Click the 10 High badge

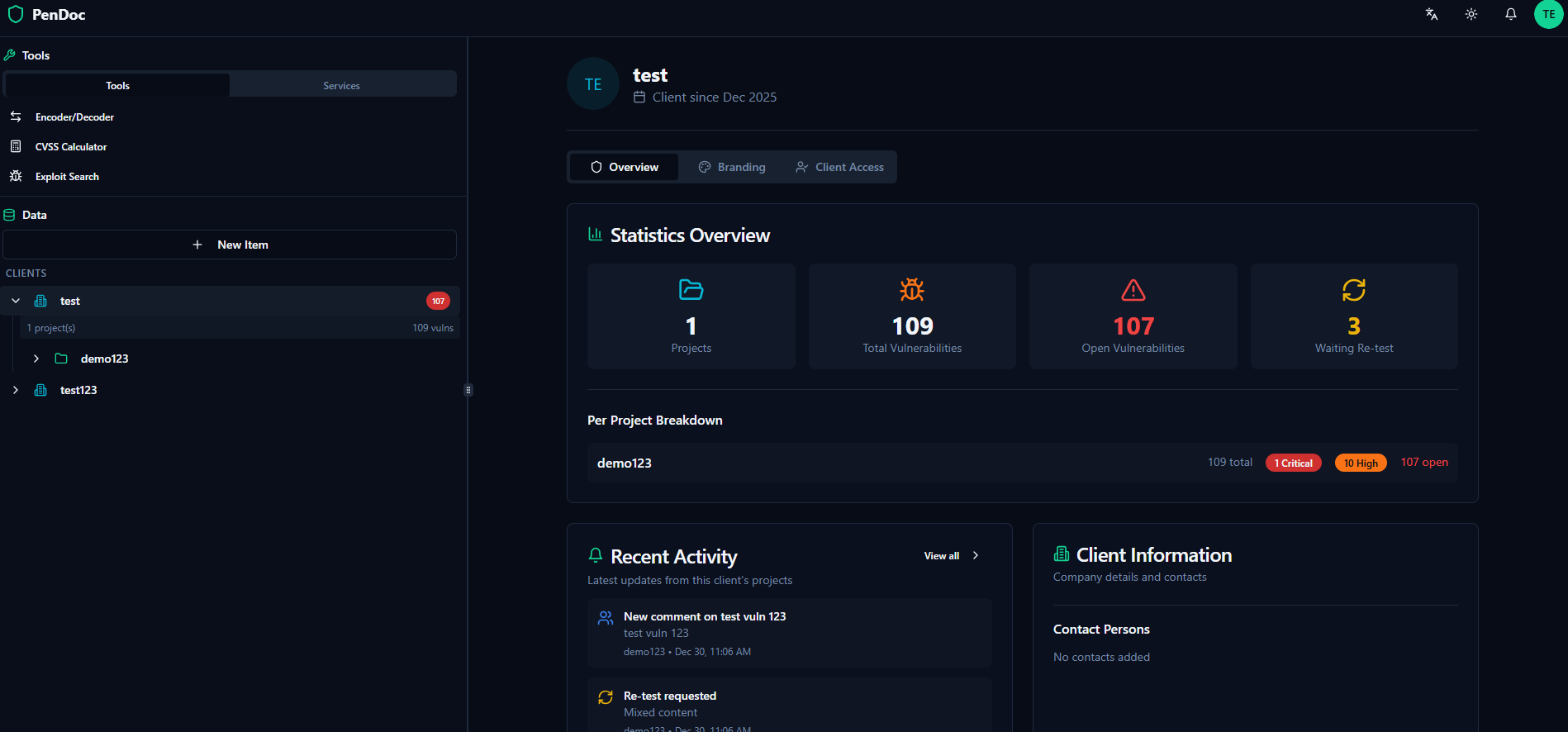tap(1361, 463)
